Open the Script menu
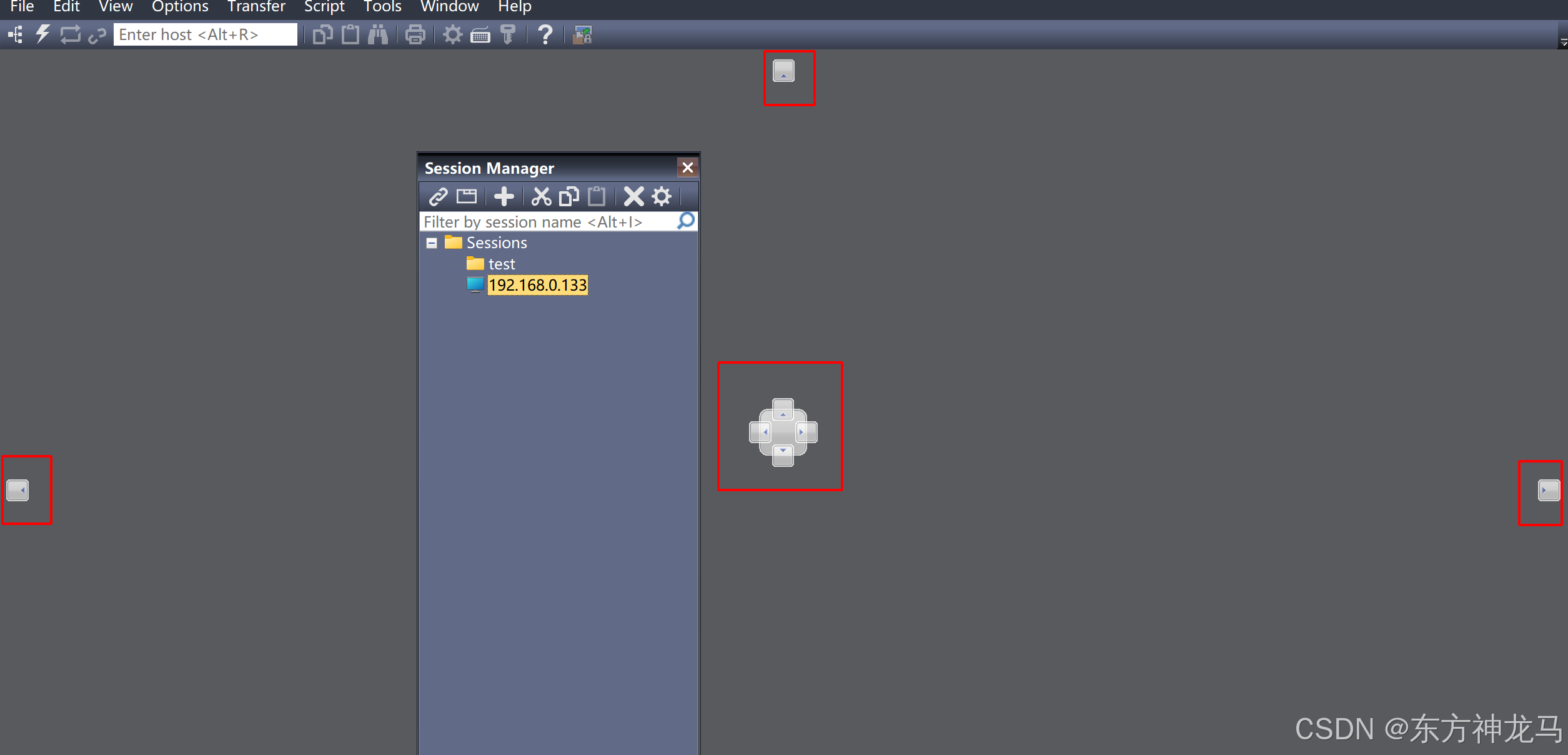This screenshot has width=1568, height=755. click(x=324, y=7)
